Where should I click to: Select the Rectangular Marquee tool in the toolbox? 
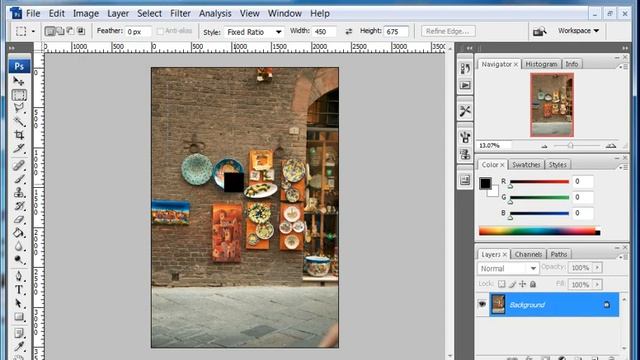19,95
